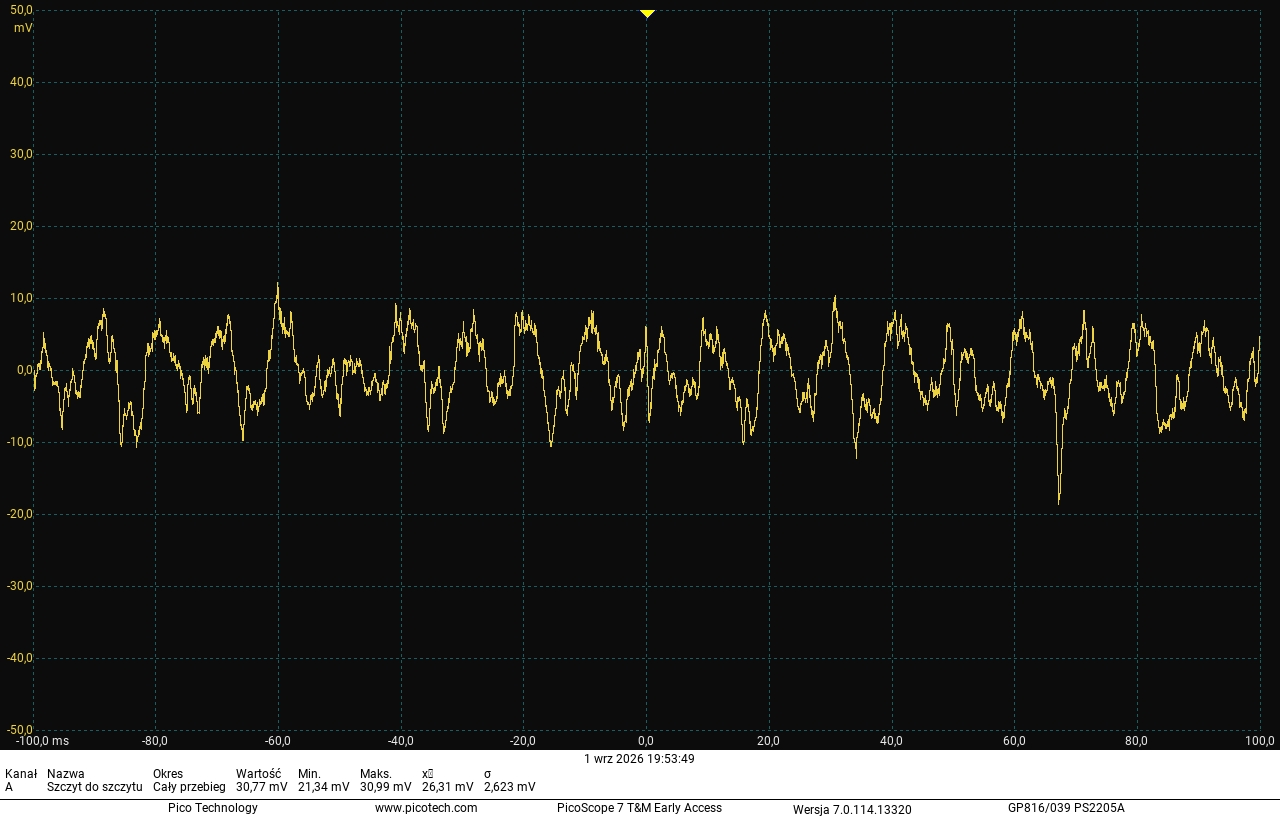
Task: Select the 21,34 mV minimum value
Action: click(x=324, y=787)
